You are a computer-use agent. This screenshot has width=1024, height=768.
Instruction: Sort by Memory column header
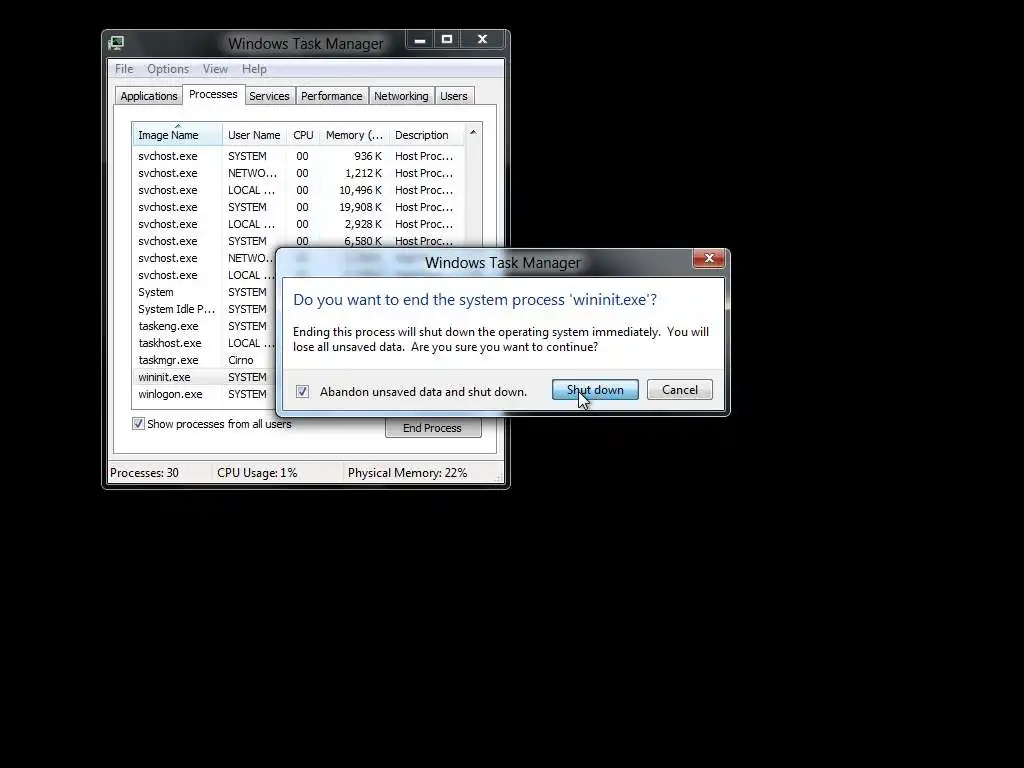[x=354, y=135]
